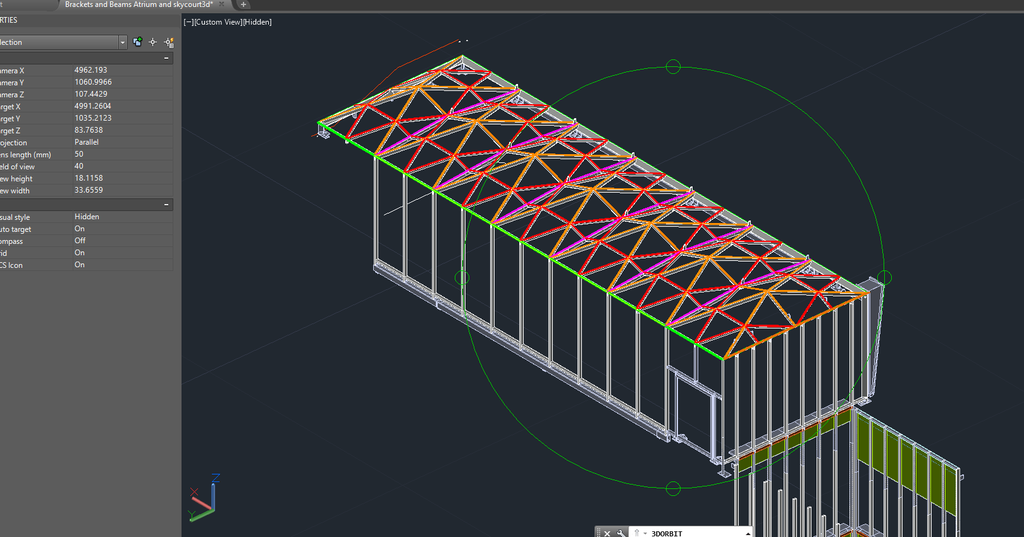
Task: Collapse the visual style properties section
Action: 166,204
